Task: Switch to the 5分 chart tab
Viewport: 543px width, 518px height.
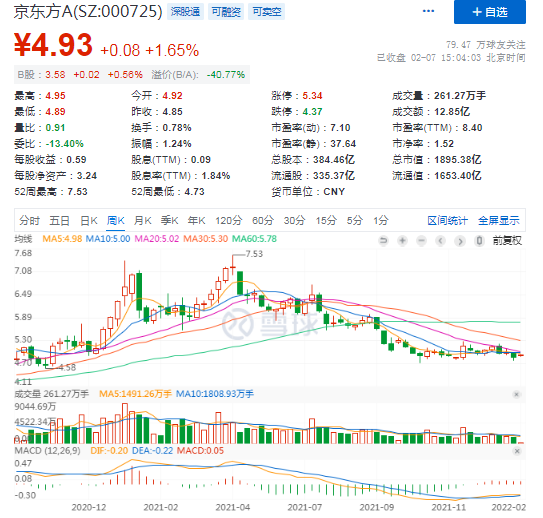Action: pyautogui.click(x=355, y=220)
